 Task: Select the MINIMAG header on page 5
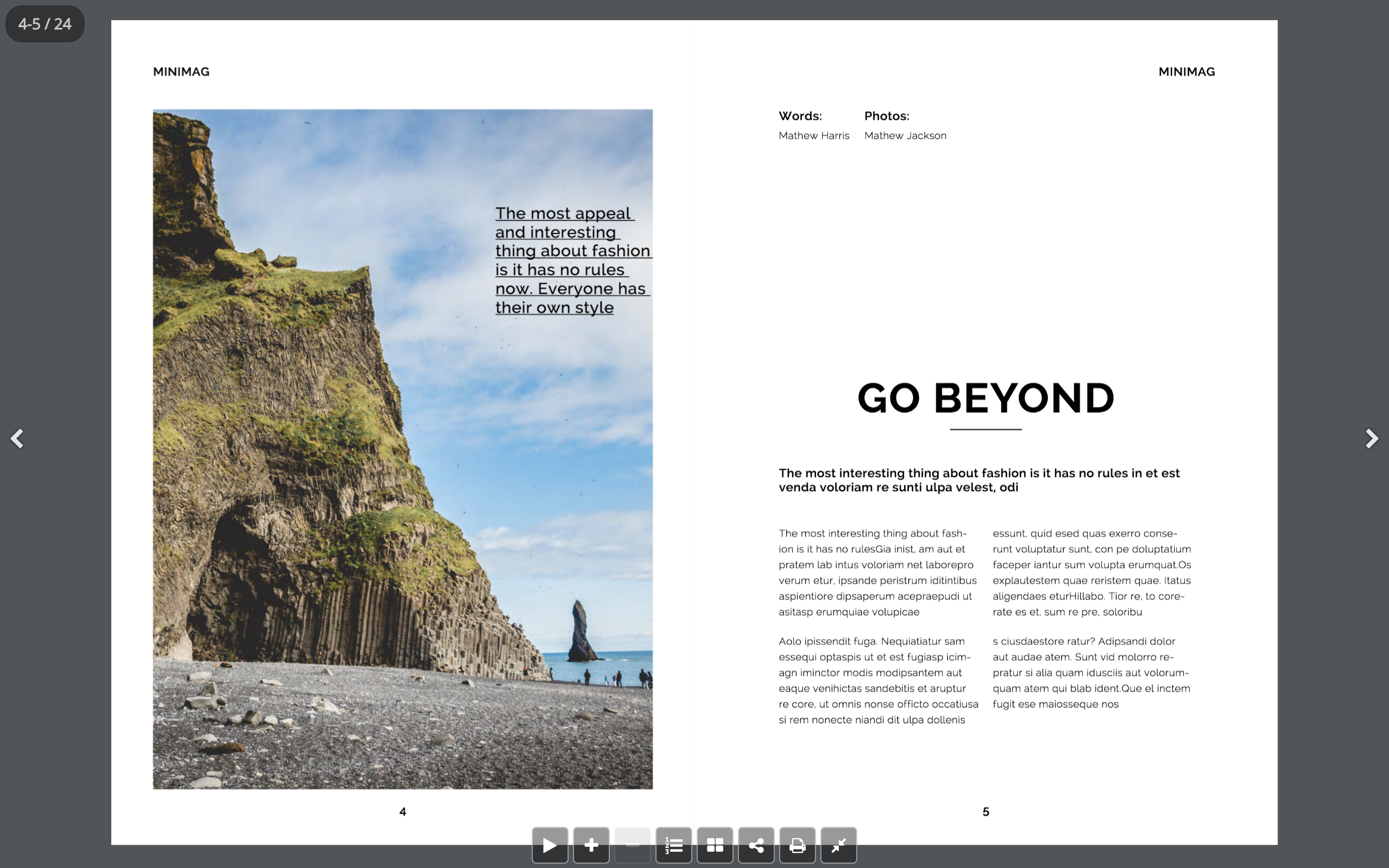[1186, 71]
